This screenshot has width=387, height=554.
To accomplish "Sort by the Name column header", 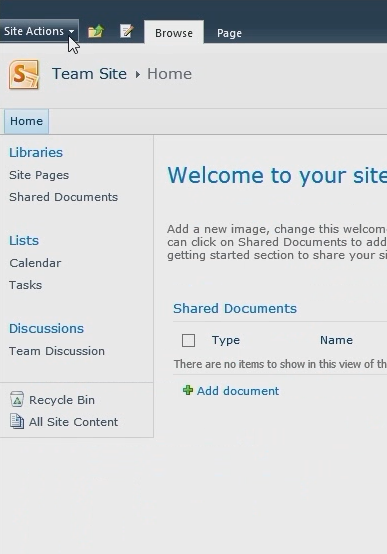I will 336,340.
